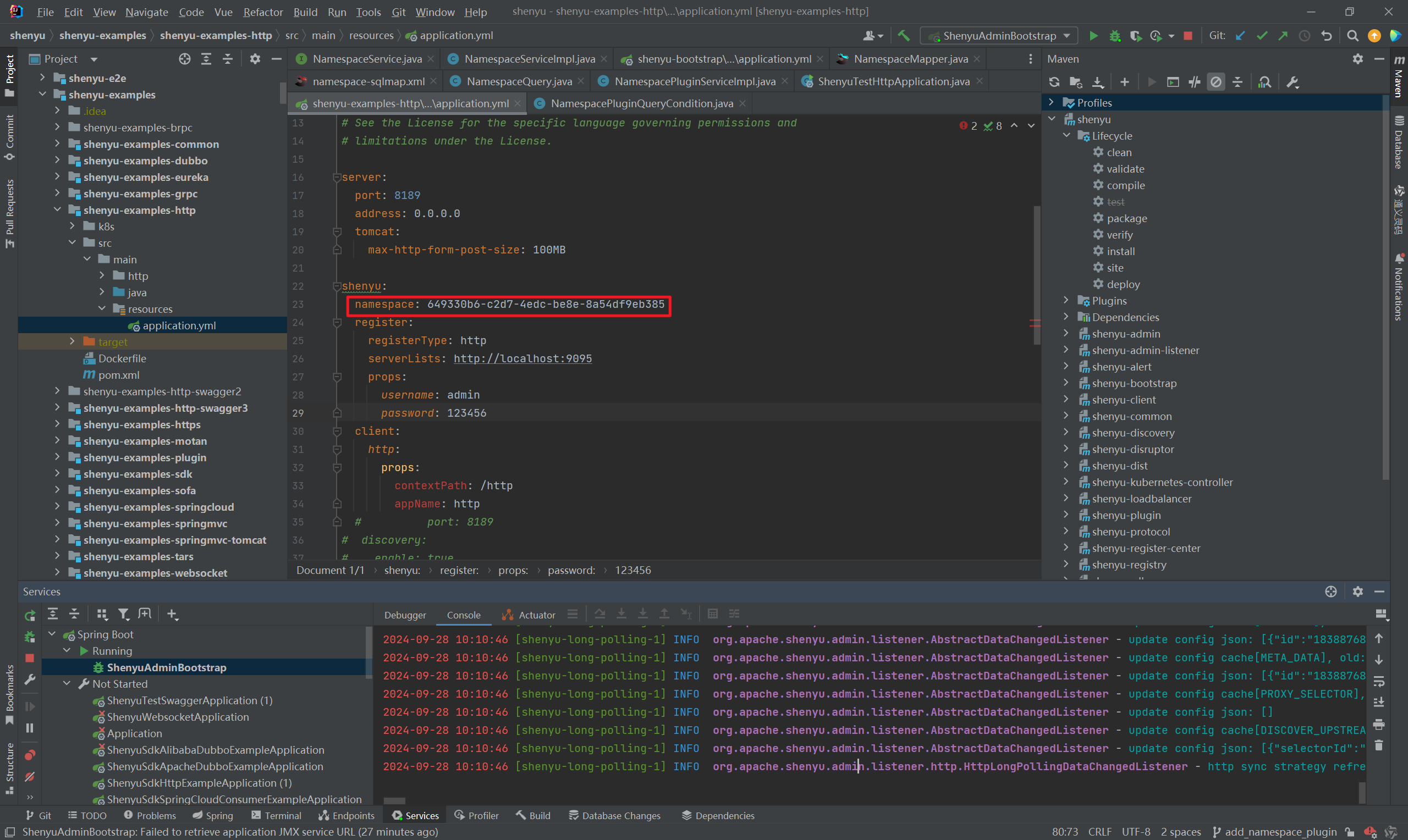Reload all Maven projects
This screenshot has width=1408, height=840.
[1054, 82]
